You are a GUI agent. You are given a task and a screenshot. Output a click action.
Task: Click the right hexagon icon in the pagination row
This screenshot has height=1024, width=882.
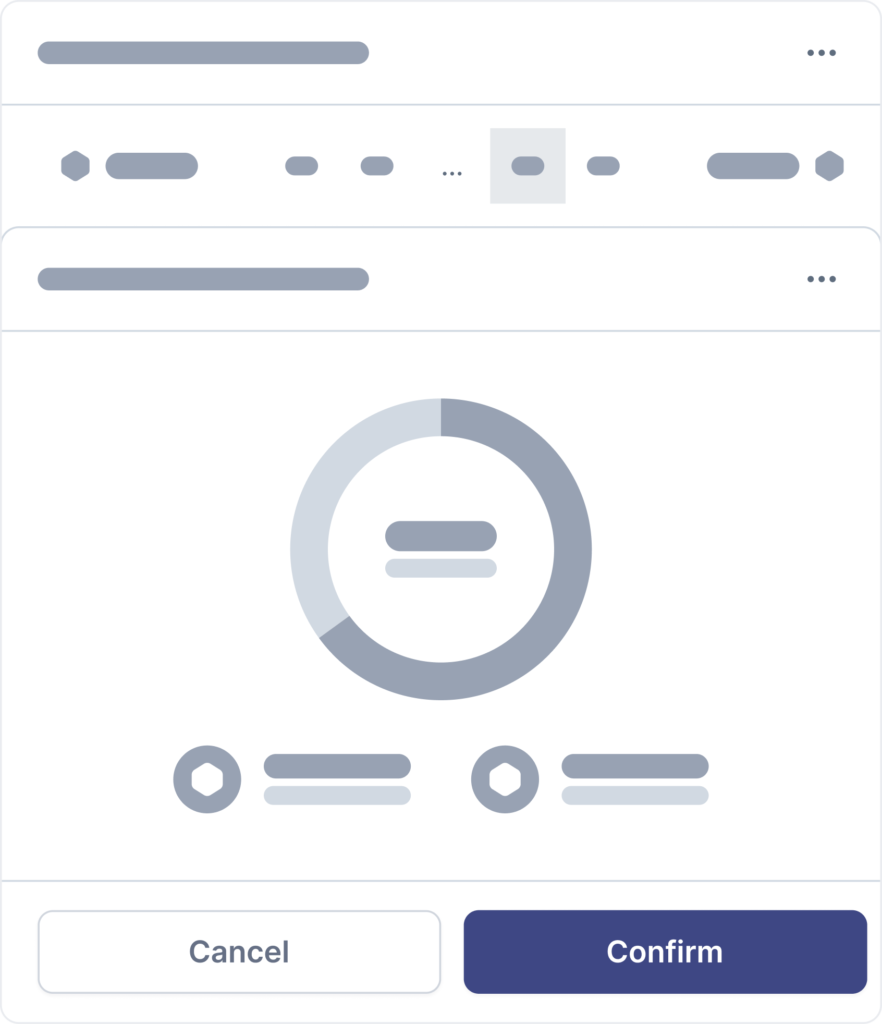pyautogui.click(x=829, y=166)
